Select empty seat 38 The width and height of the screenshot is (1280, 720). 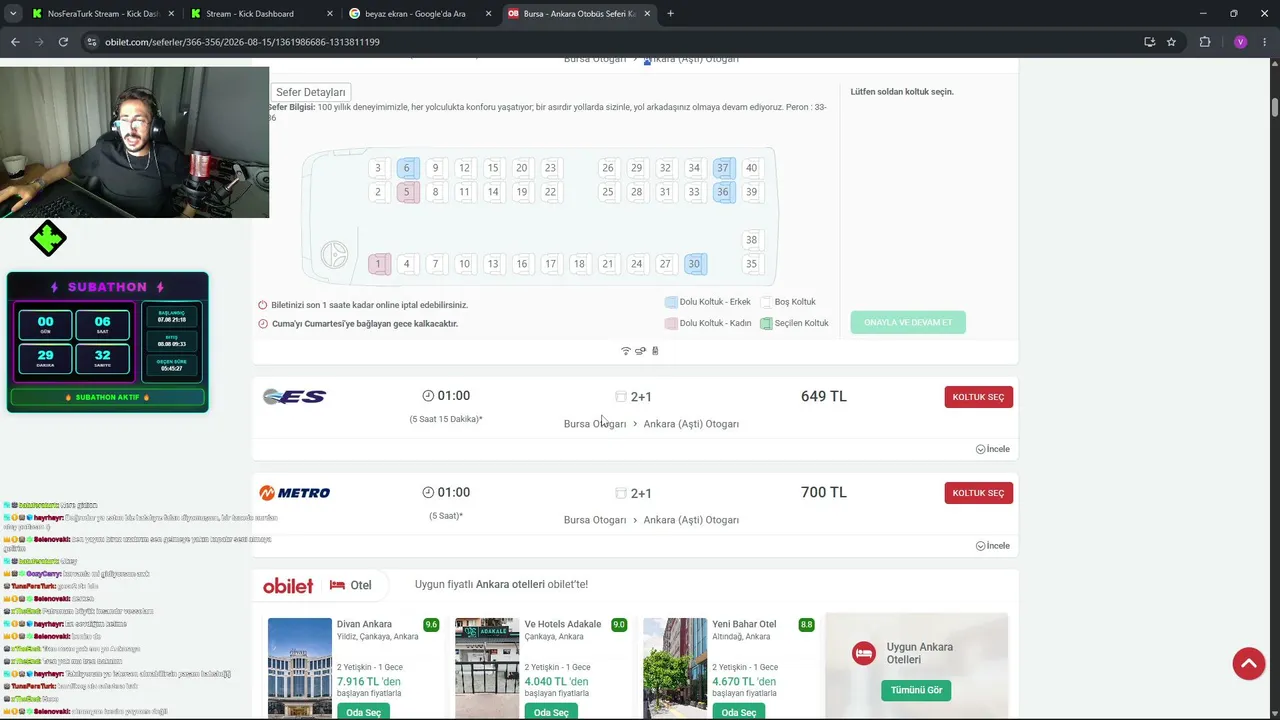pos(752,240)
